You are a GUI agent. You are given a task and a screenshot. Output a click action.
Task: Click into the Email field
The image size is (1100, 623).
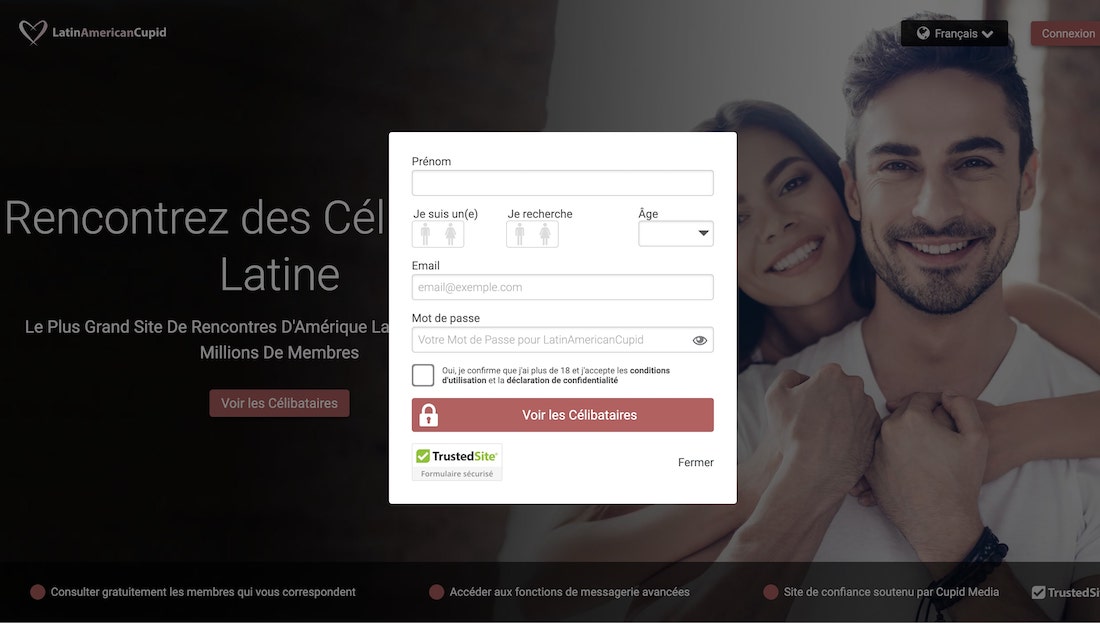pyautogui.click(x=563, y=287)
